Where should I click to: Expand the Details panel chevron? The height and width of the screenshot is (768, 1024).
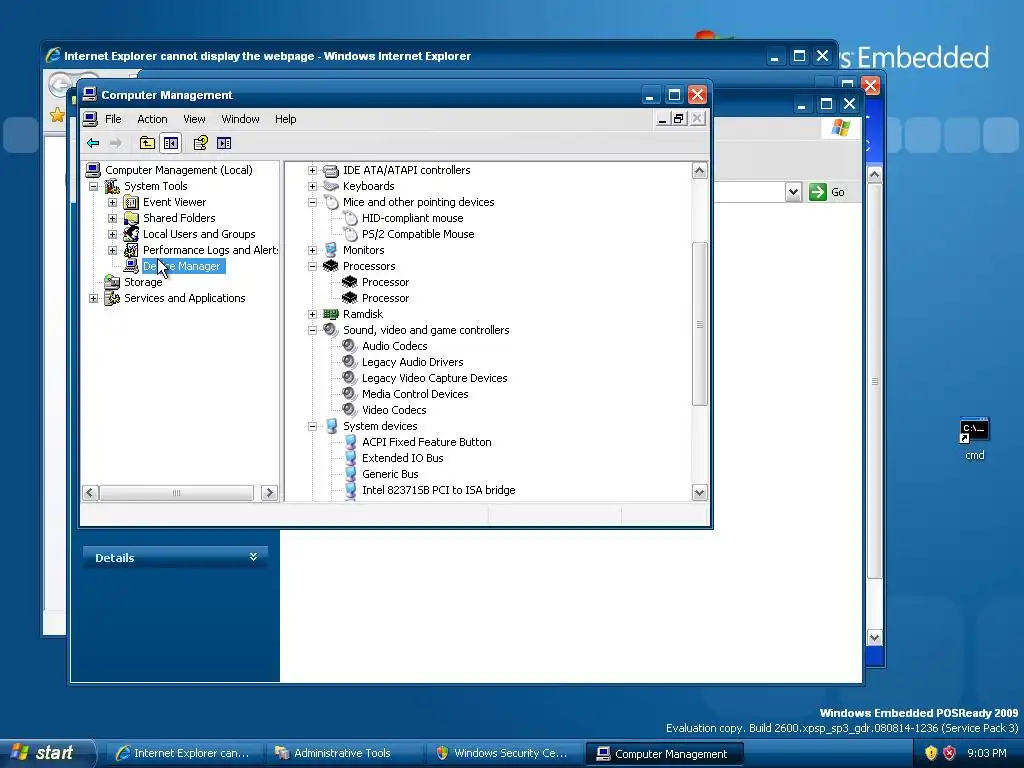253,557
